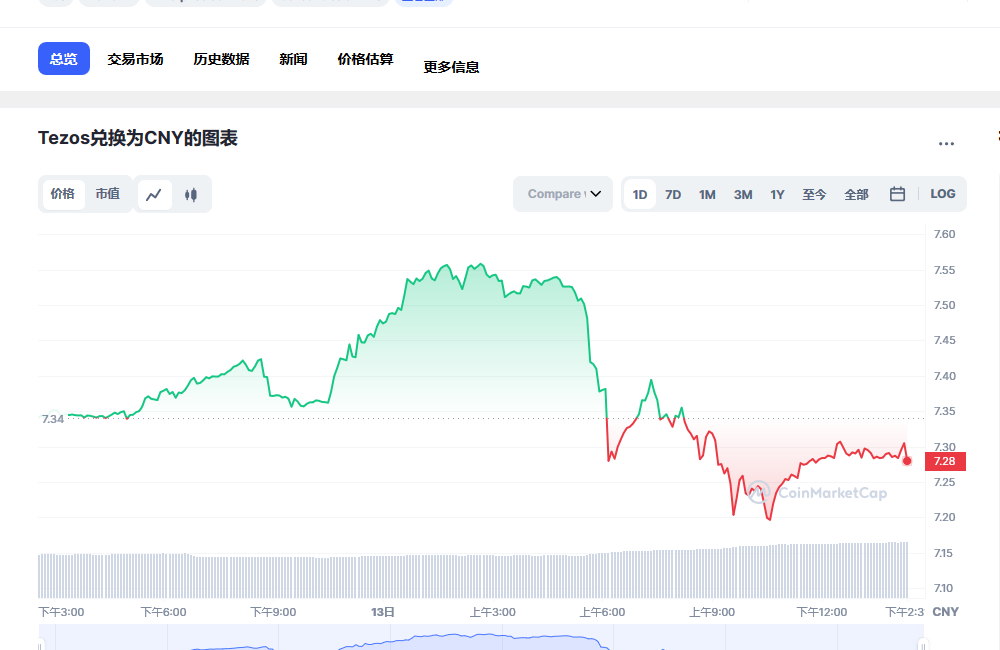Click the 上午6:00 time axis label

(602, 612)
